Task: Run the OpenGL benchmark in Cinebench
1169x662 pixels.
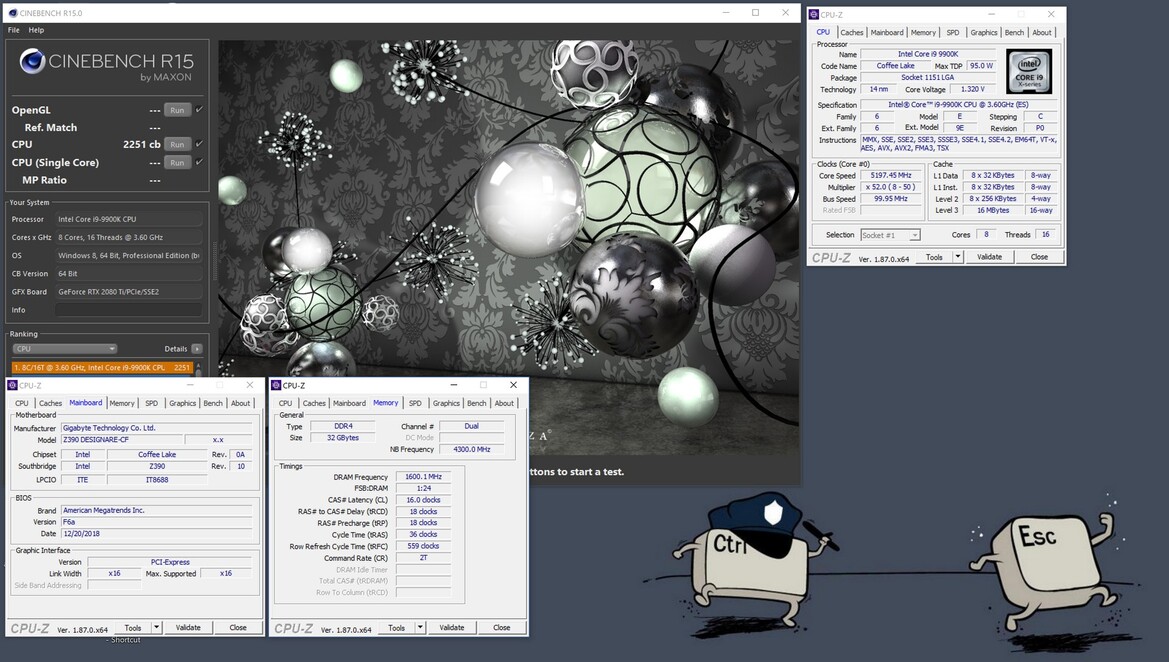Action: tap(177, 110)
